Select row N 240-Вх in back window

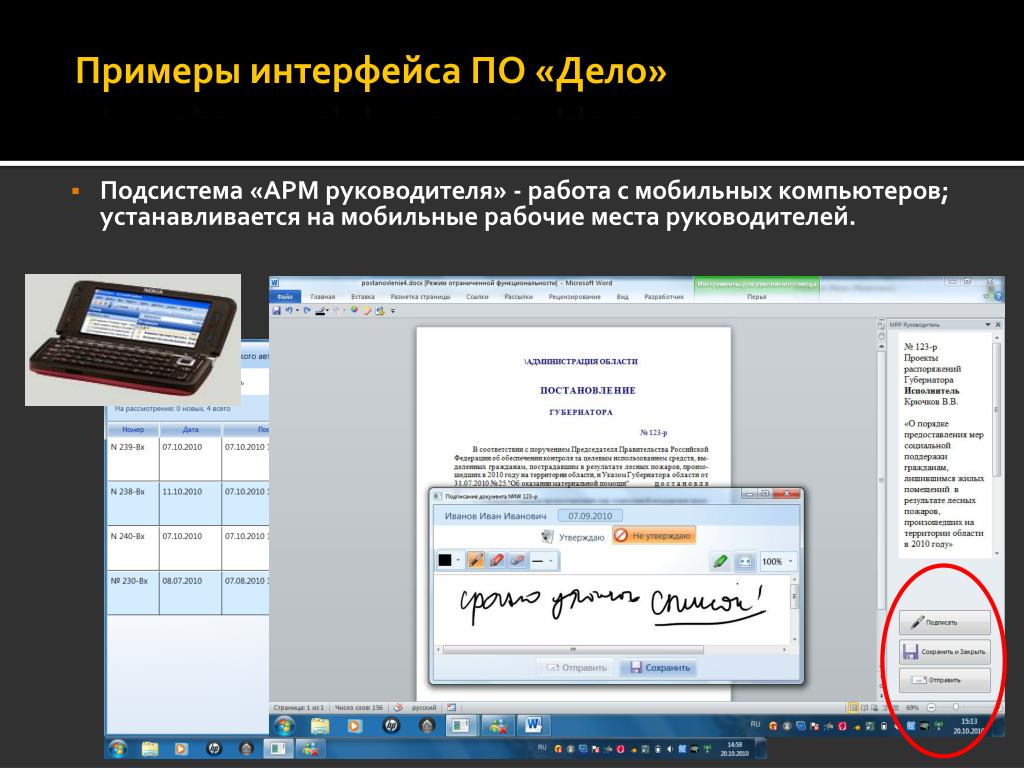[x=188, y=548]
